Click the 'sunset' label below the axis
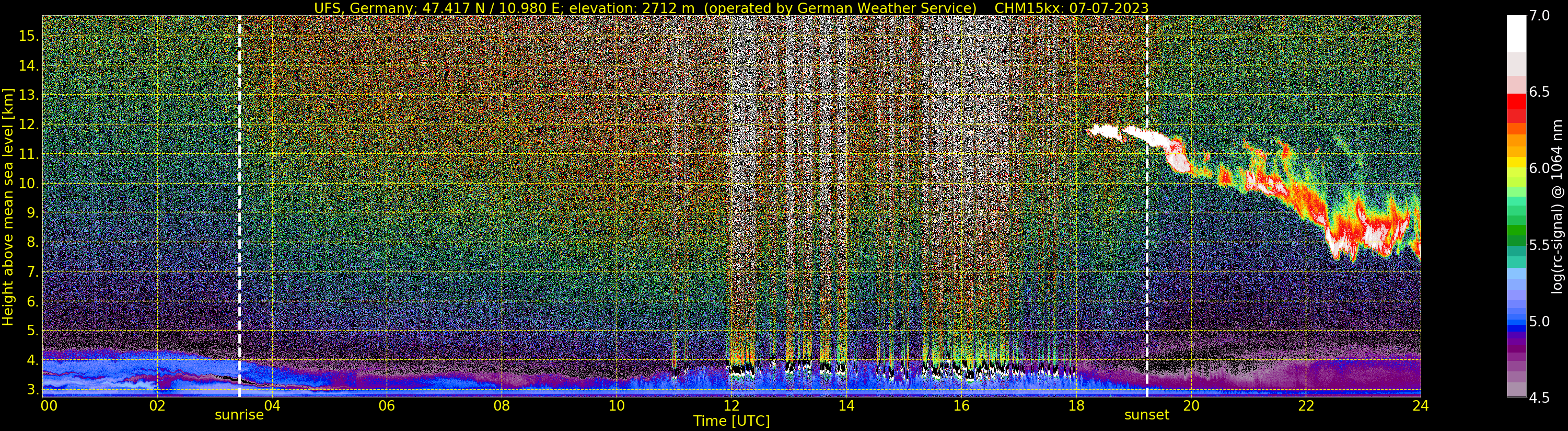The width and height of the screenshot is (1568, 431). 1147,415
